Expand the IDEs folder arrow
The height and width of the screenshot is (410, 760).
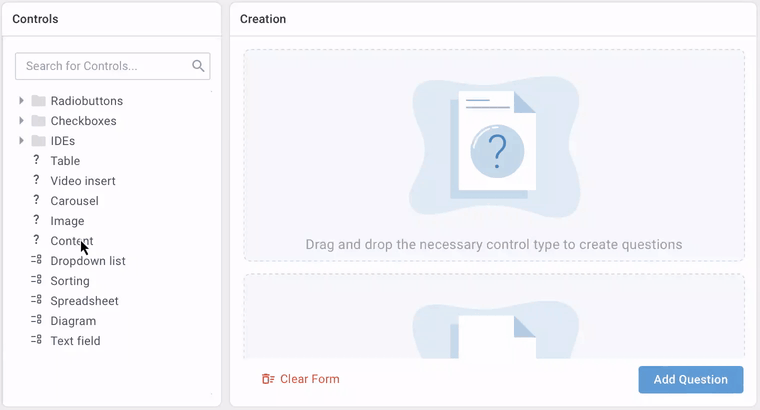coord(21,141)
